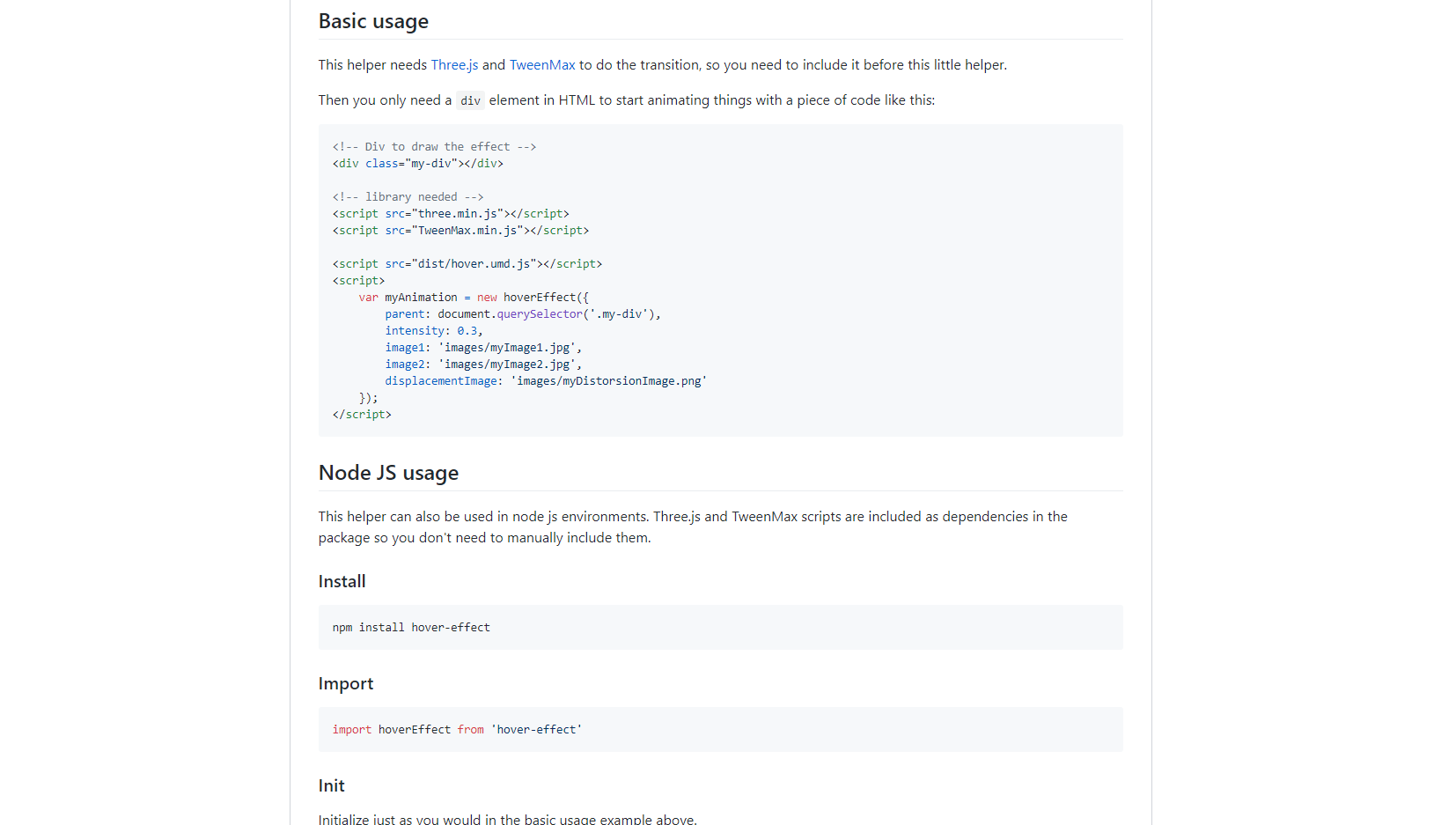Click the parent querySelector code line

click(522, 314)
